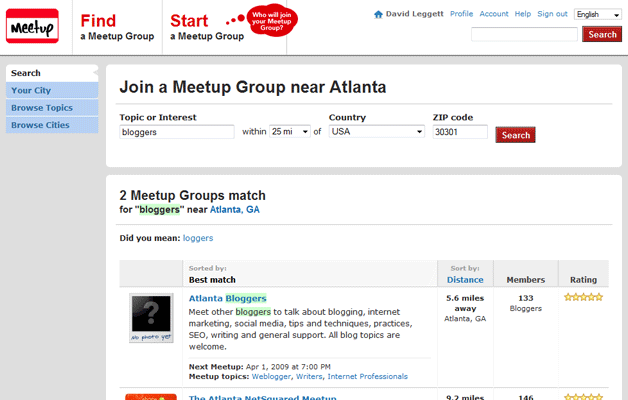Select Browse Cities in the sidebar

coord(52,125)
